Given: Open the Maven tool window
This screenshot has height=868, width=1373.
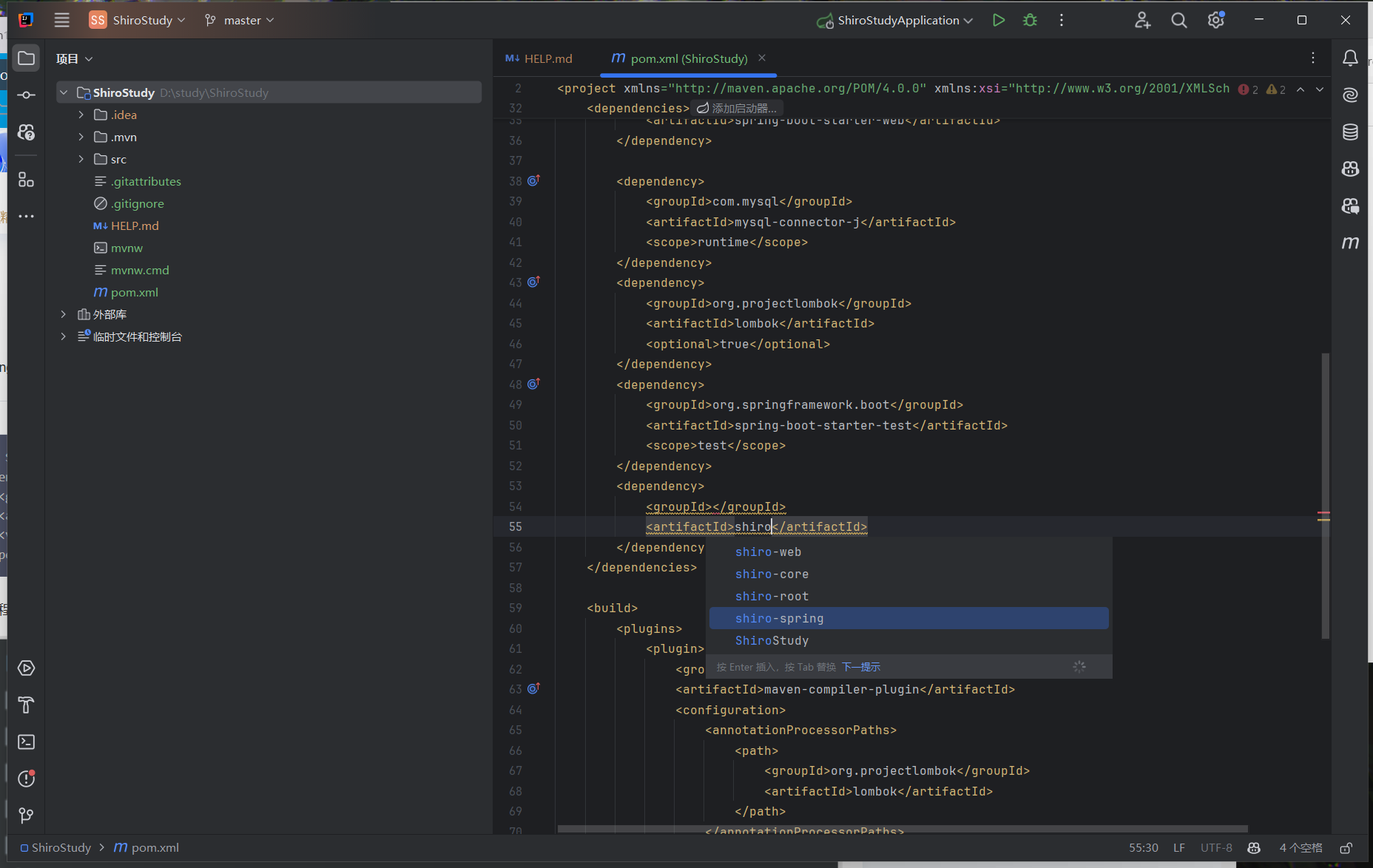Looking at the screenshot, I should point(1350,243).
